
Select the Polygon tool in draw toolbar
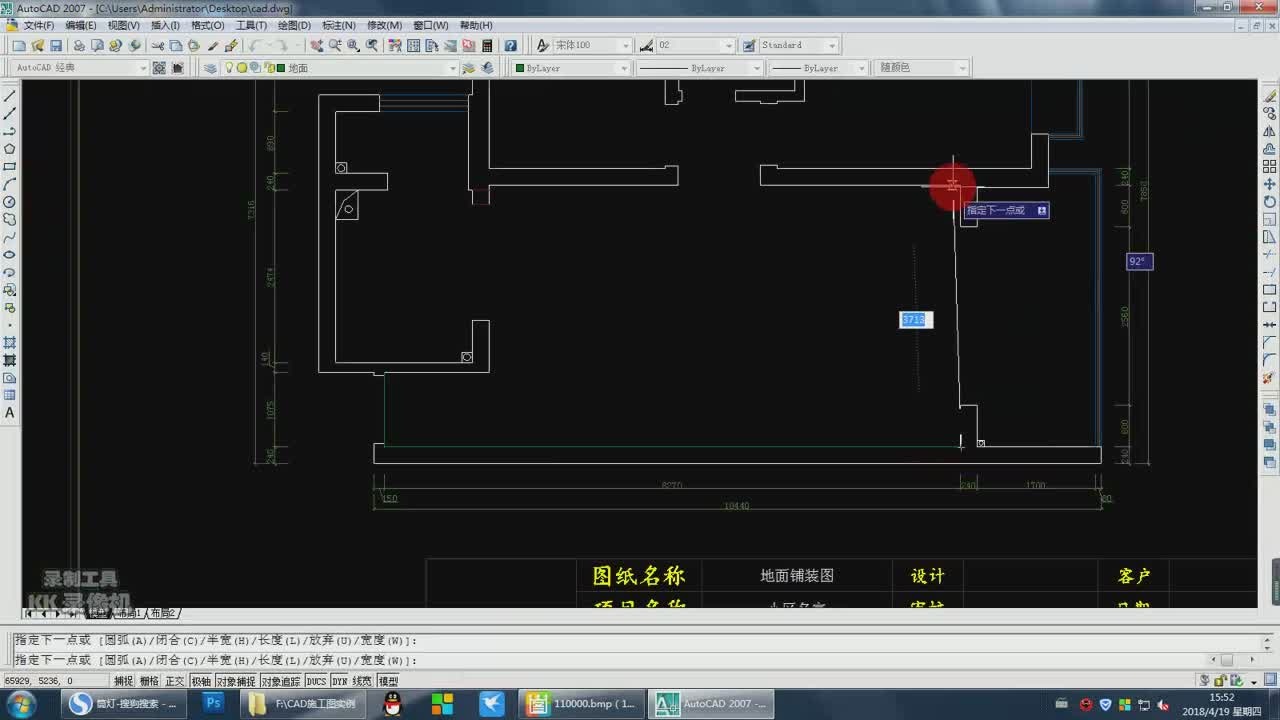[x=10, y=149]
